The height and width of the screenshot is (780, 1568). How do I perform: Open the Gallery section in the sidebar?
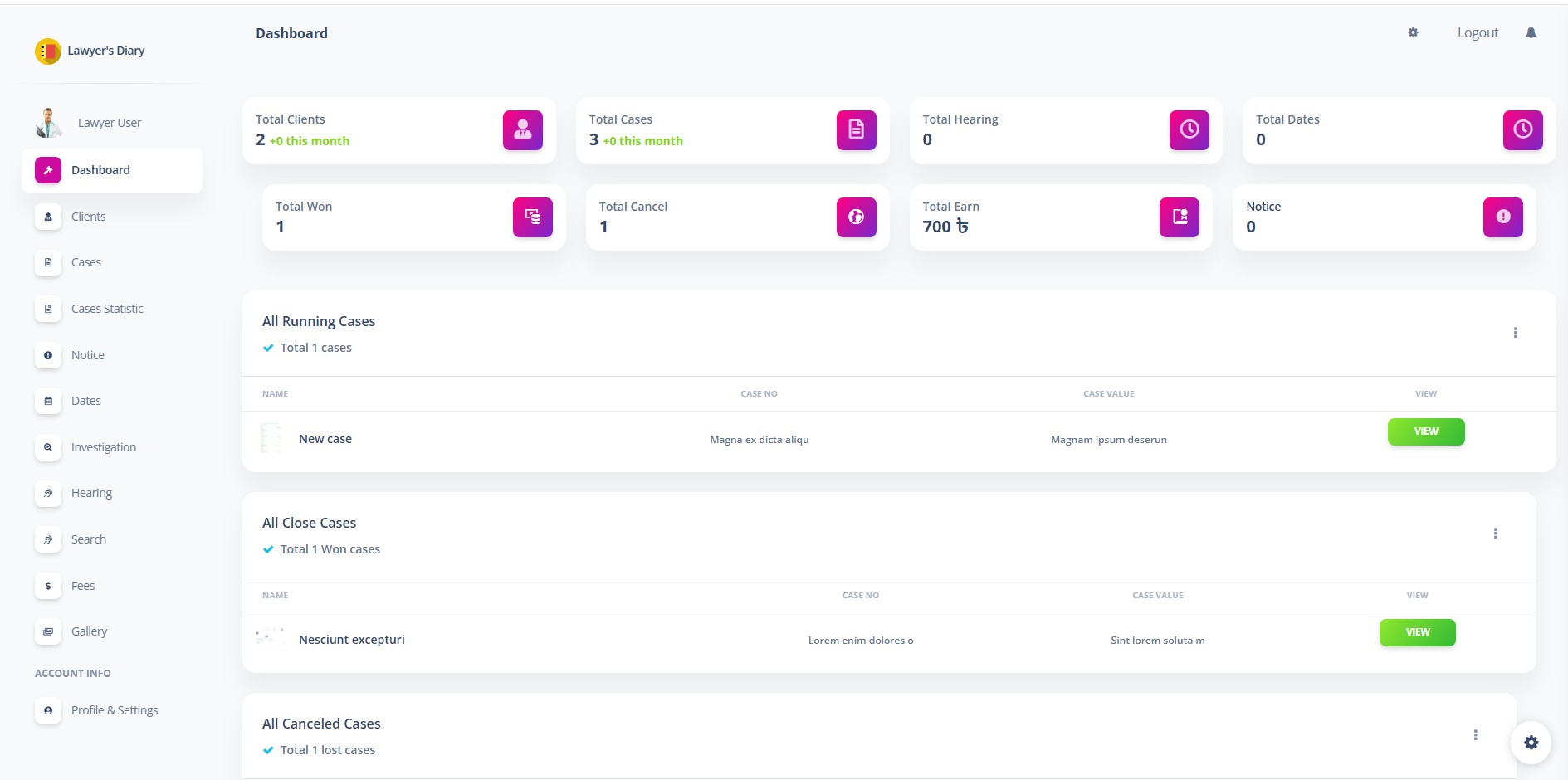point(88,631)
